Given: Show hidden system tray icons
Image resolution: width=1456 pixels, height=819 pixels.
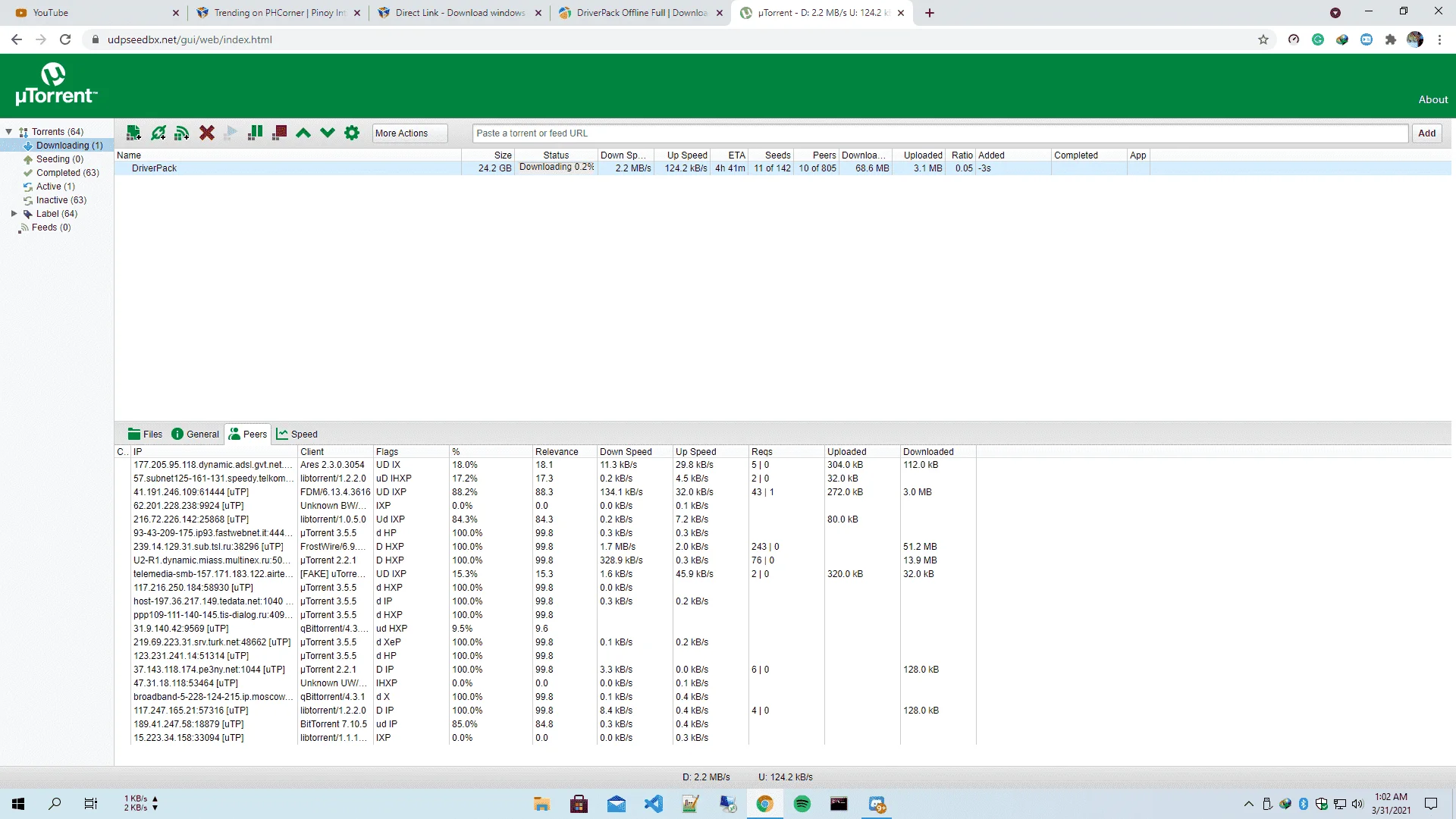Looking at the screenshot, I should click(1249, 804).
